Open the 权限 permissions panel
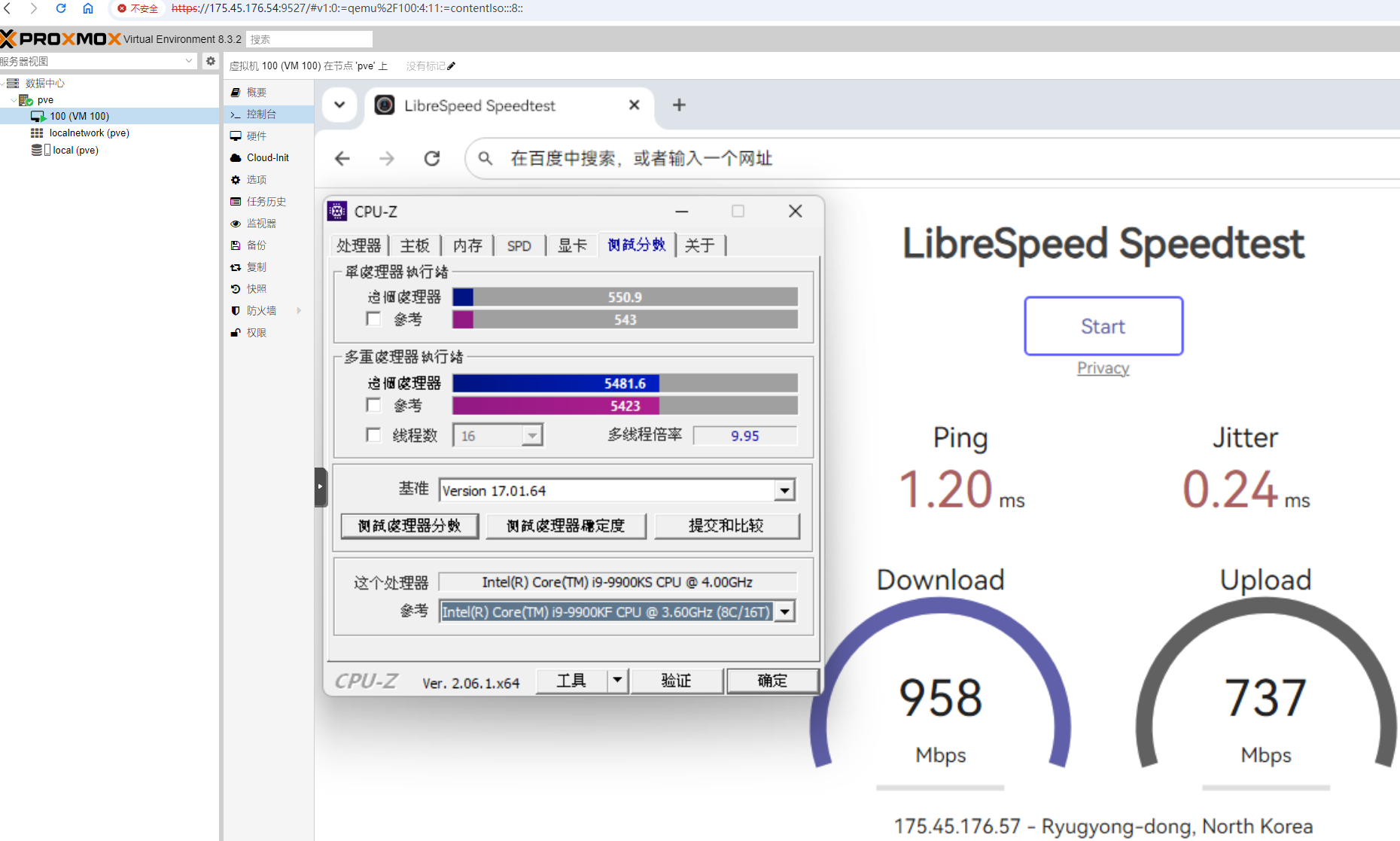 269,333
